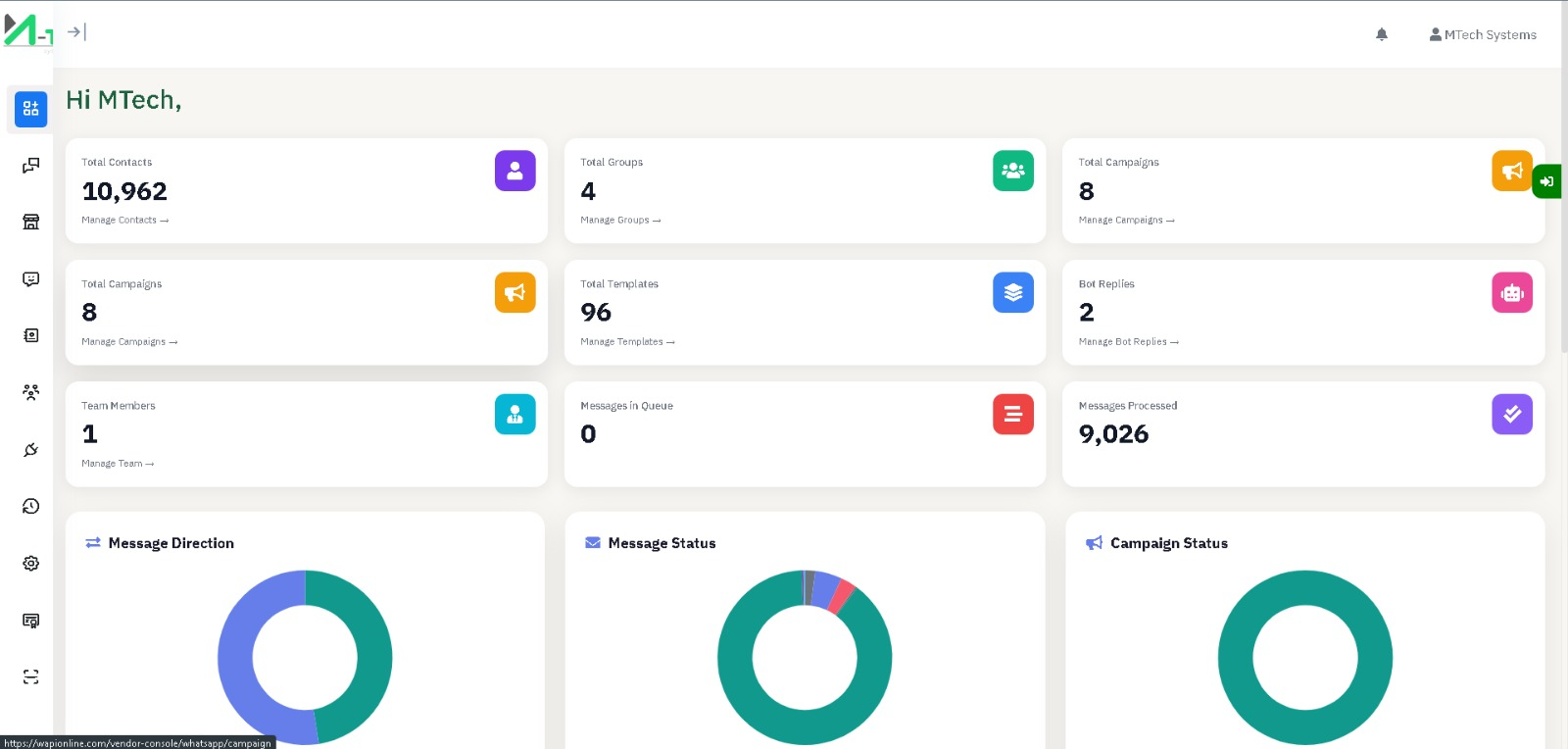The width and height of the screenshot is (1568, 749).
Task: Open the MTech Systems user menu
Action: (x=1483, y=34)
